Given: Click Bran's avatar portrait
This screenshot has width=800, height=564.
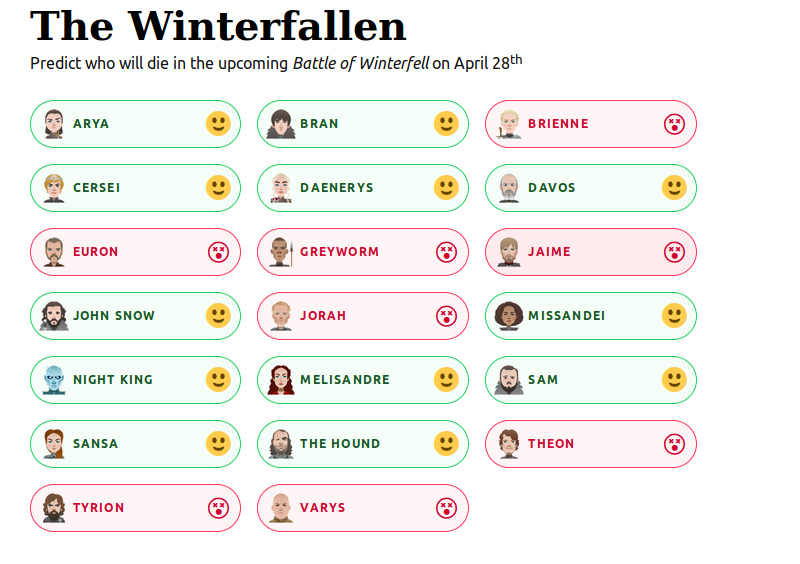Looking at the screenshot, I should click(x=281, y=124).
